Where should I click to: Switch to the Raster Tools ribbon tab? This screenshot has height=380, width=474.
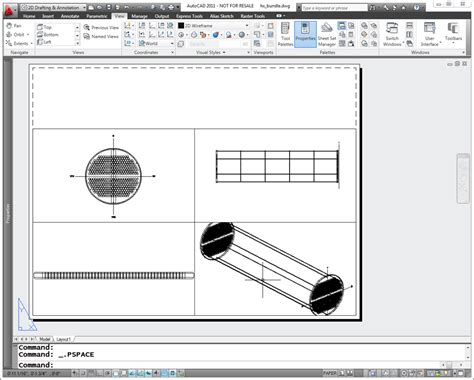pos(253,16)
